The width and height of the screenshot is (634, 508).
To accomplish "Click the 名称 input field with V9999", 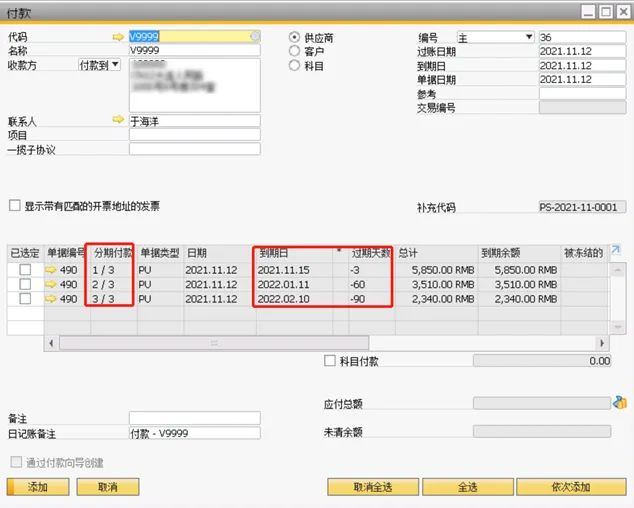I will coord(194,51).
